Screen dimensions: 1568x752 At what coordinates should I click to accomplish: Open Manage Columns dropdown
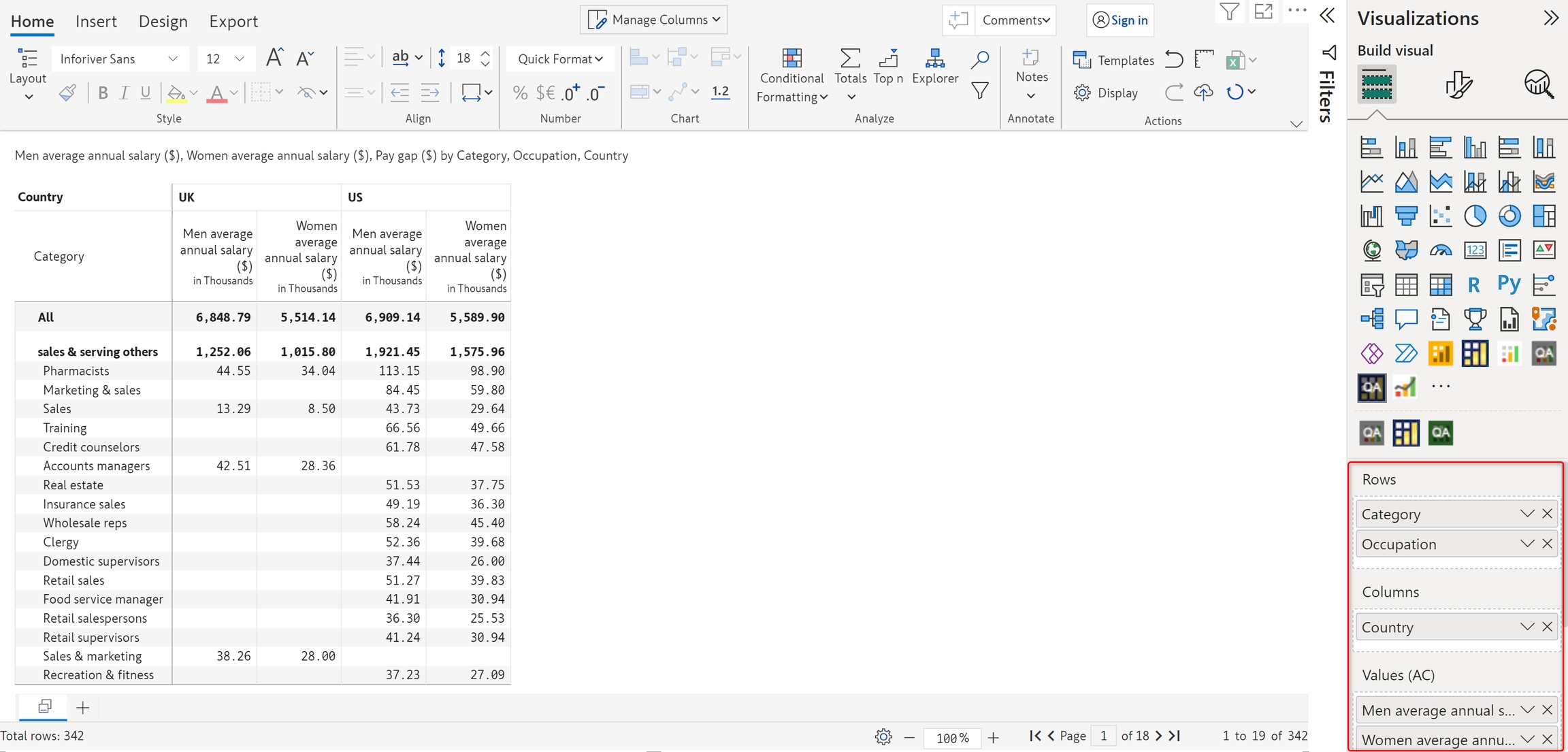click(x=653, y=20)
